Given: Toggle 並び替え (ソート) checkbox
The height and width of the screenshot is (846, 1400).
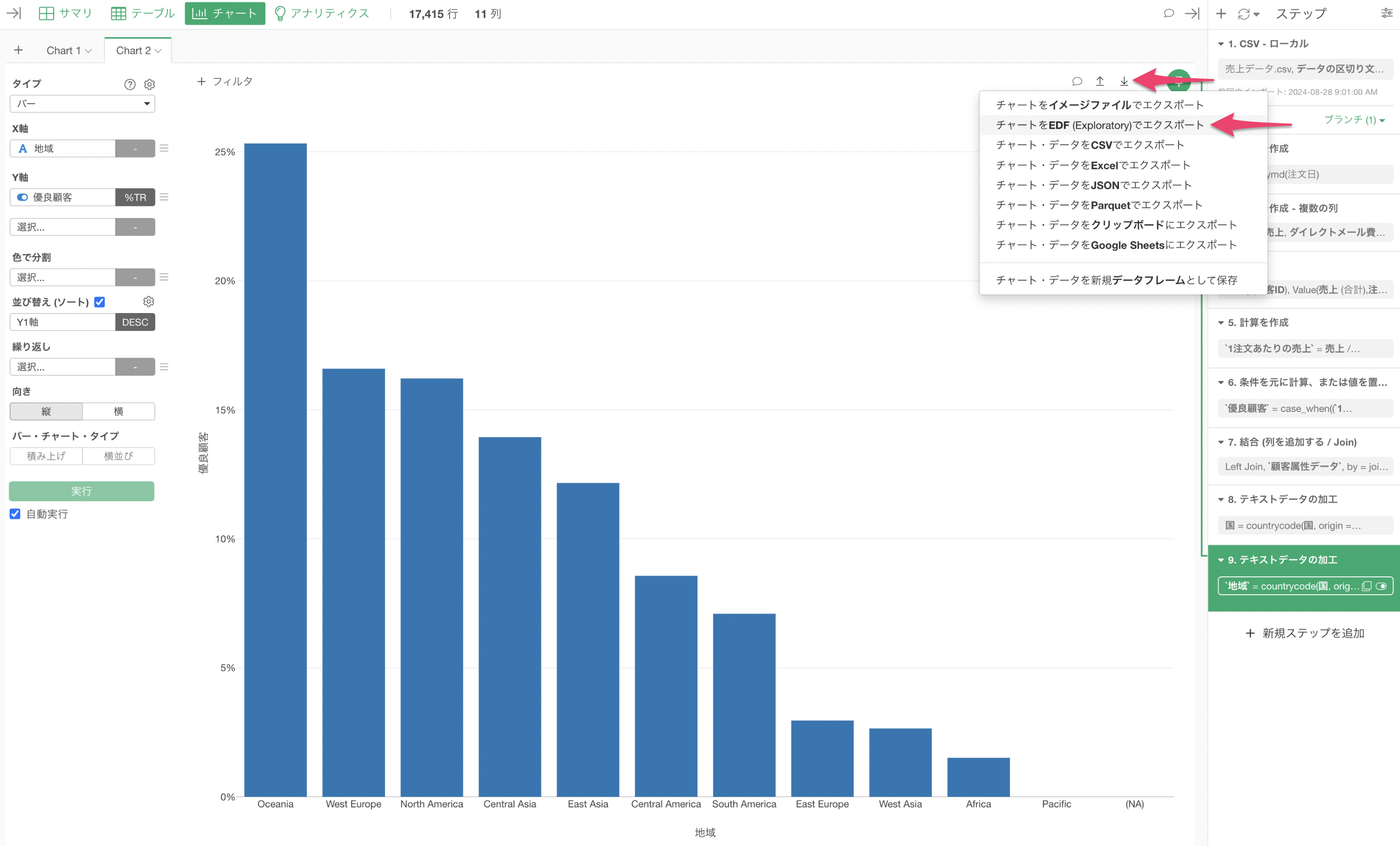Looking at the screenshot, I should (100, 302).
